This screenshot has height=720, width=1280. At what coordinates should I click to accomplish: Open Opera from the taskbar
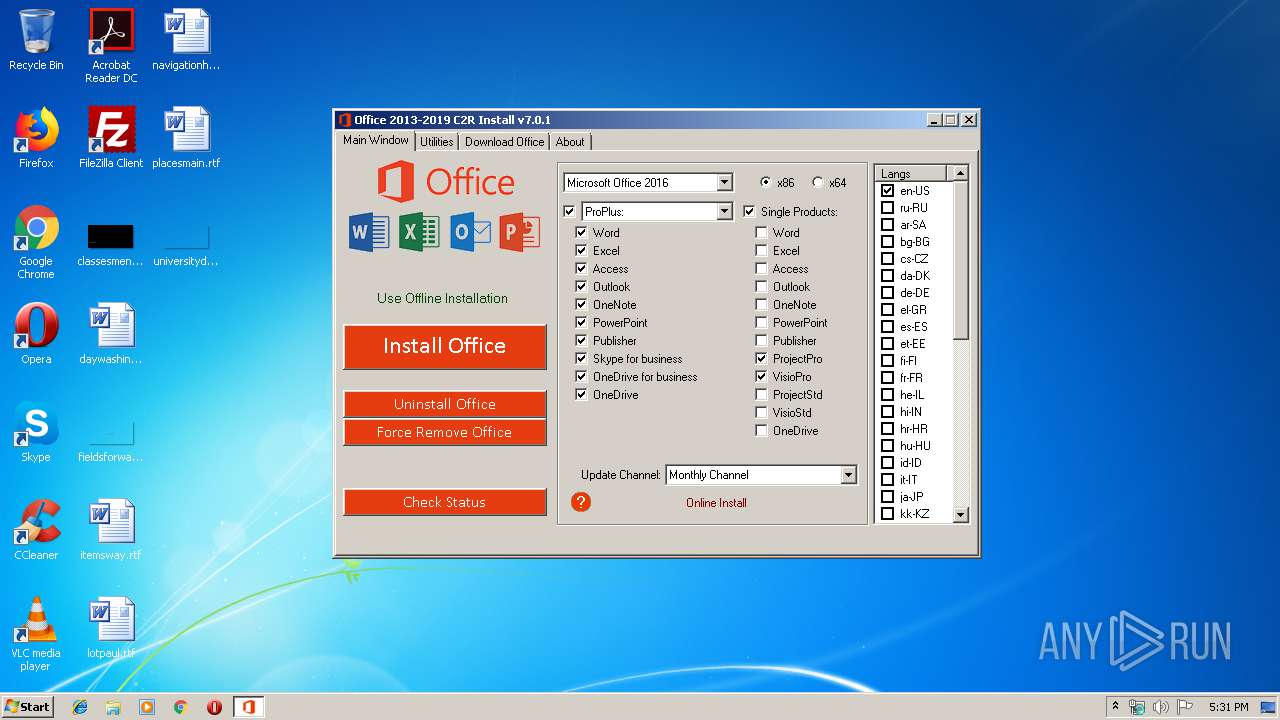pos(214,707)
